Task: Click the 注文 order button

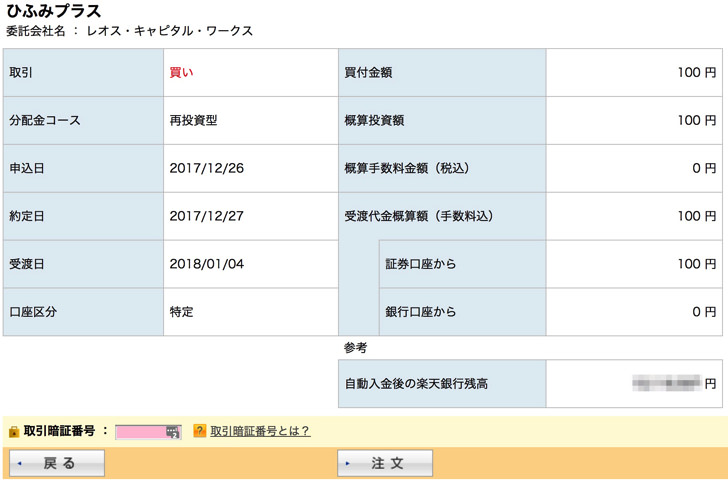Action: pos(385,462)
